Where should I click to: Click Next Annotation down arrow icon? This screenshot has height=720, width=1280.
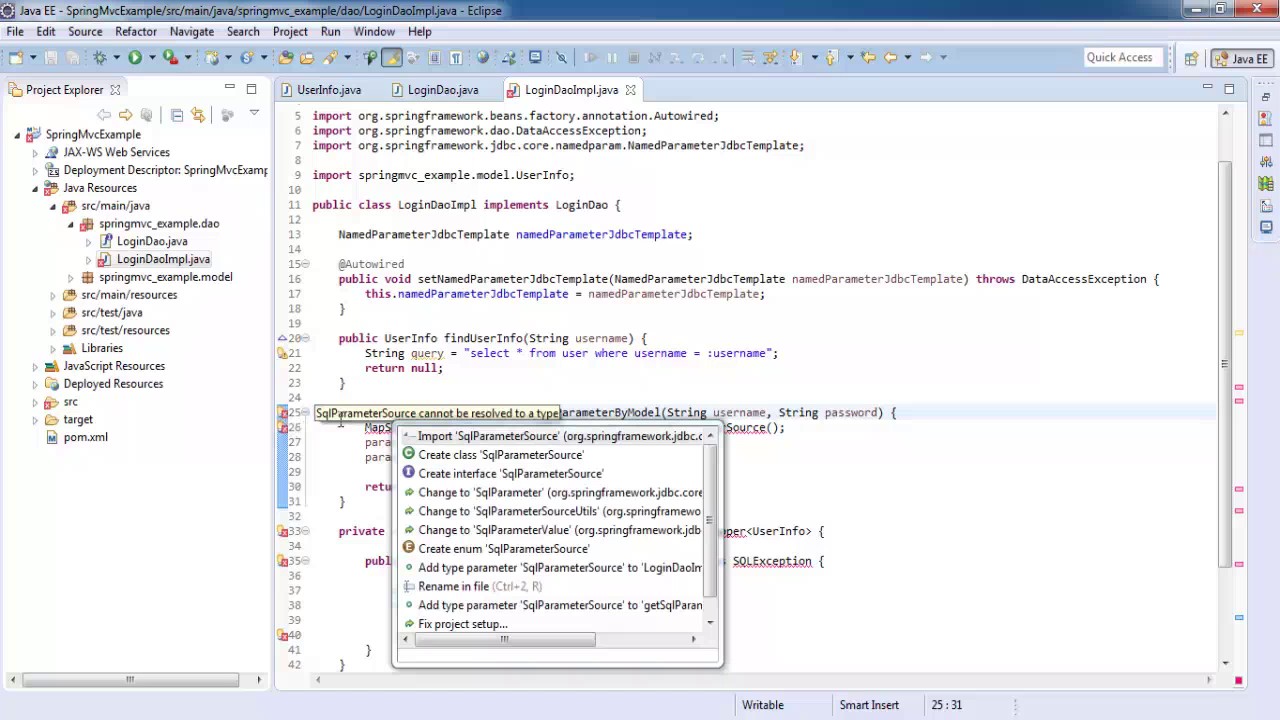[x=797, y=58]
